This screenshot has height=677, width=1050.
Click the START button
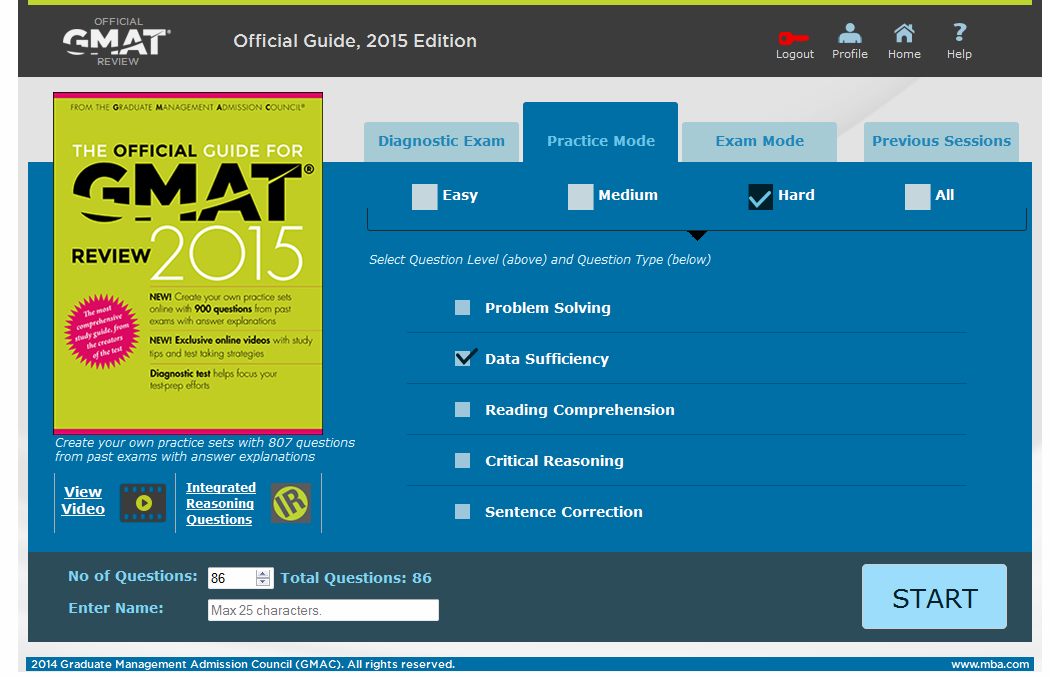pyautogui.click(x=934, y=597)
